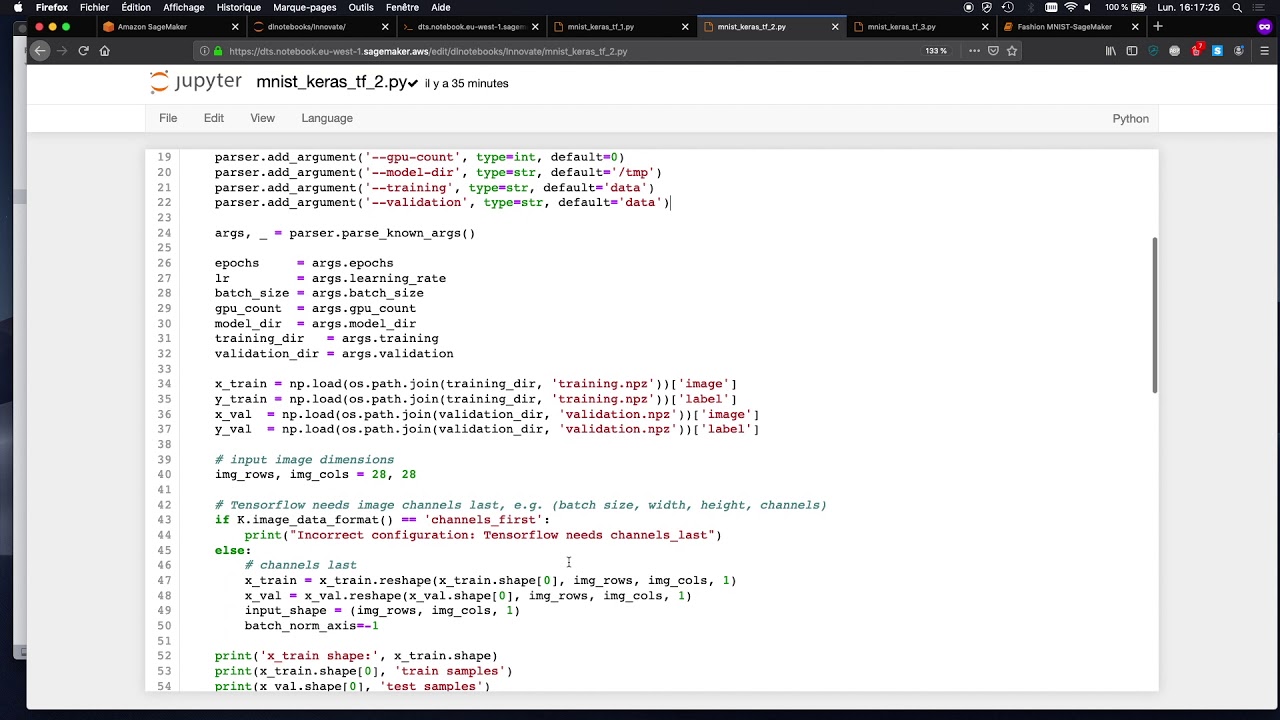Image resolution: width=1280 pixels, height=720 pixels.
Task: Open the Affichage menu in the menu bar
Action: 184,7
